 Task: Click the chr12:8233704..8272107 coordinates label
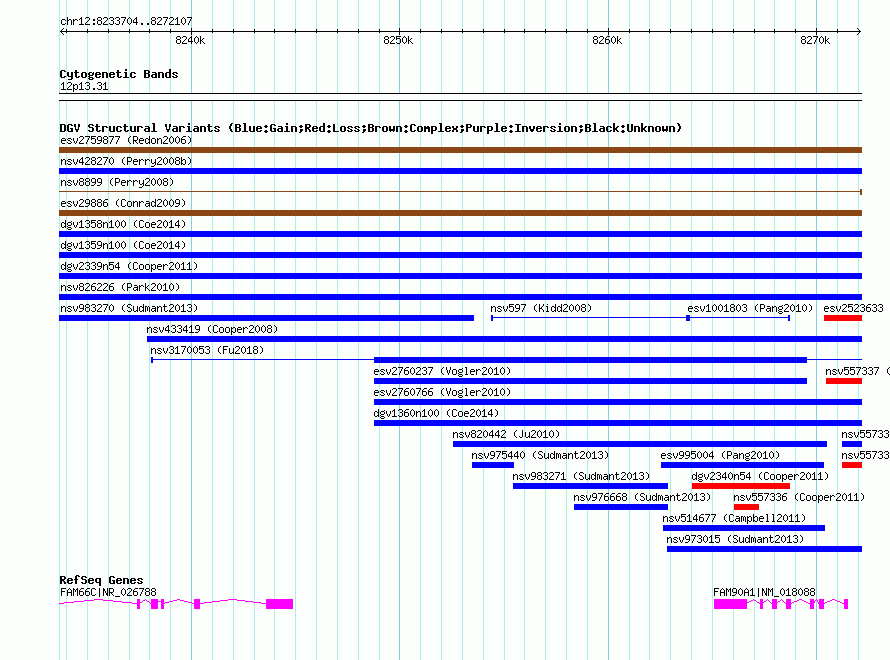(126, 21)
